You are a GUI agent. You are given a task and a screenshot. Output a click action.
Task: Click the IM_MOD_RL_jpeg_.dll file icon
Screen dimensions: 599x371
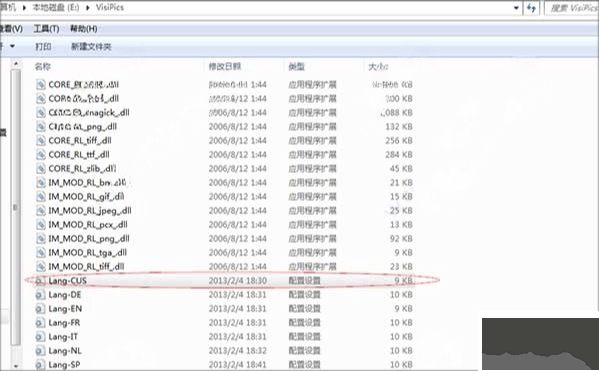tap(40, 211)
